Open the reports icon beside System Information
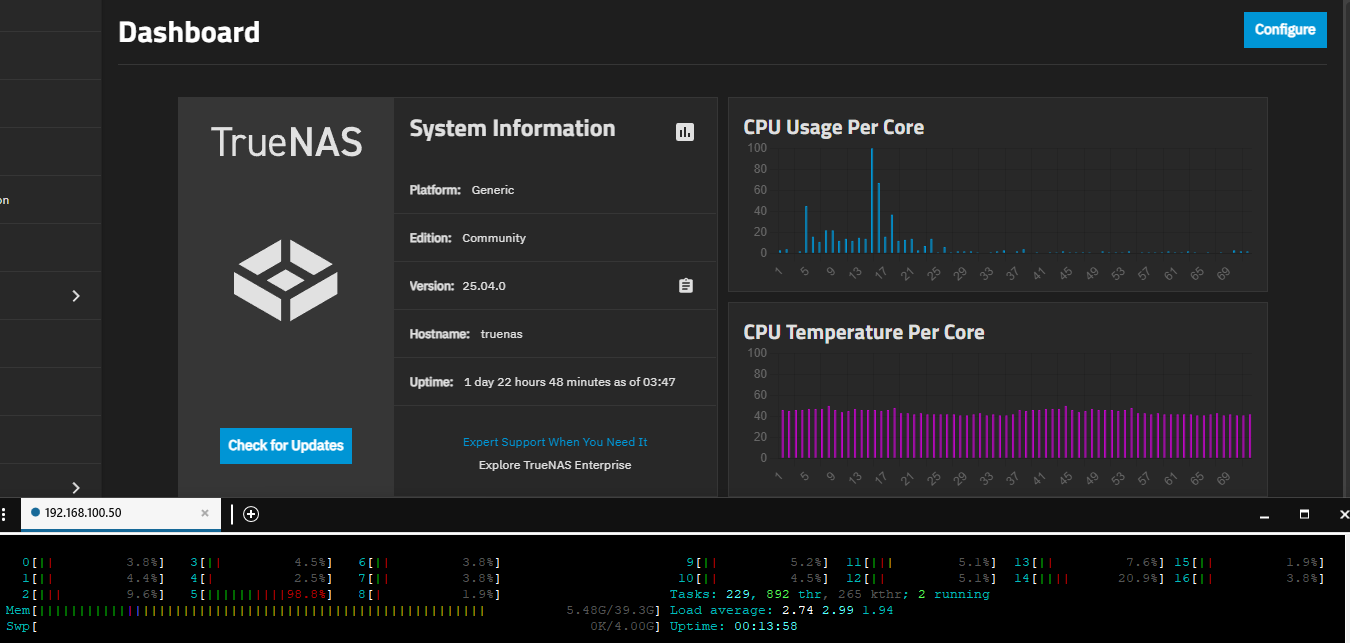 685,131
